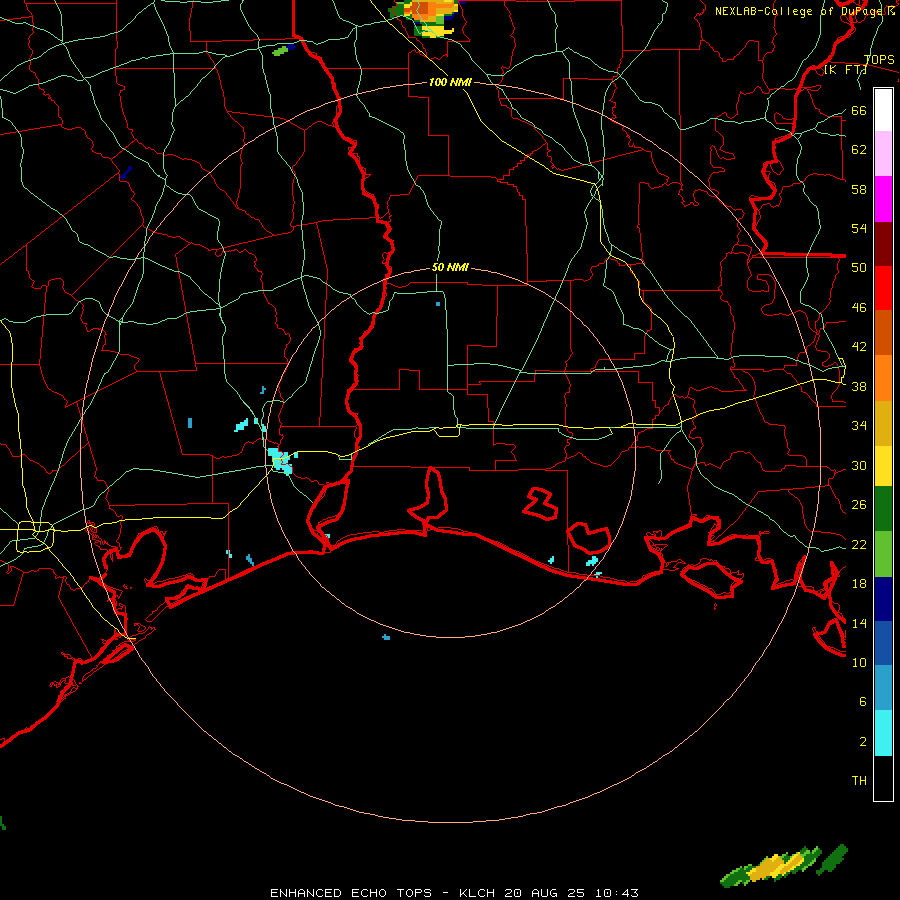Click the 50 value on the legend scale

click(x=859, y=268)
